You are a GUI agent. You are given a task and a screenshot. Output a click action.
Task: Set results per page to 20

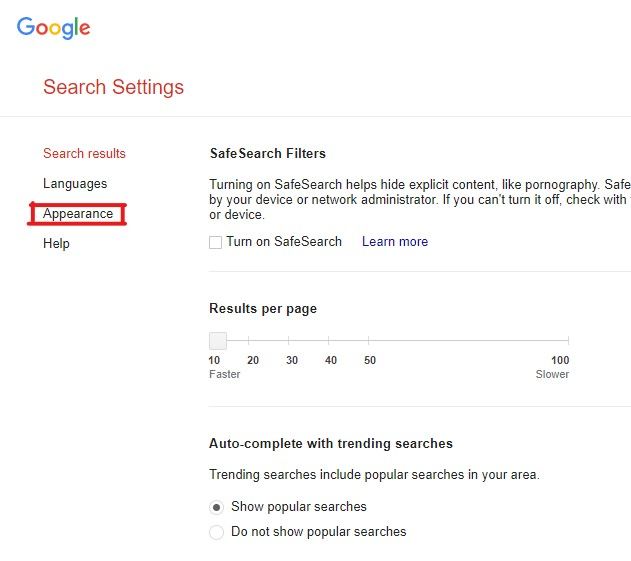249,341
